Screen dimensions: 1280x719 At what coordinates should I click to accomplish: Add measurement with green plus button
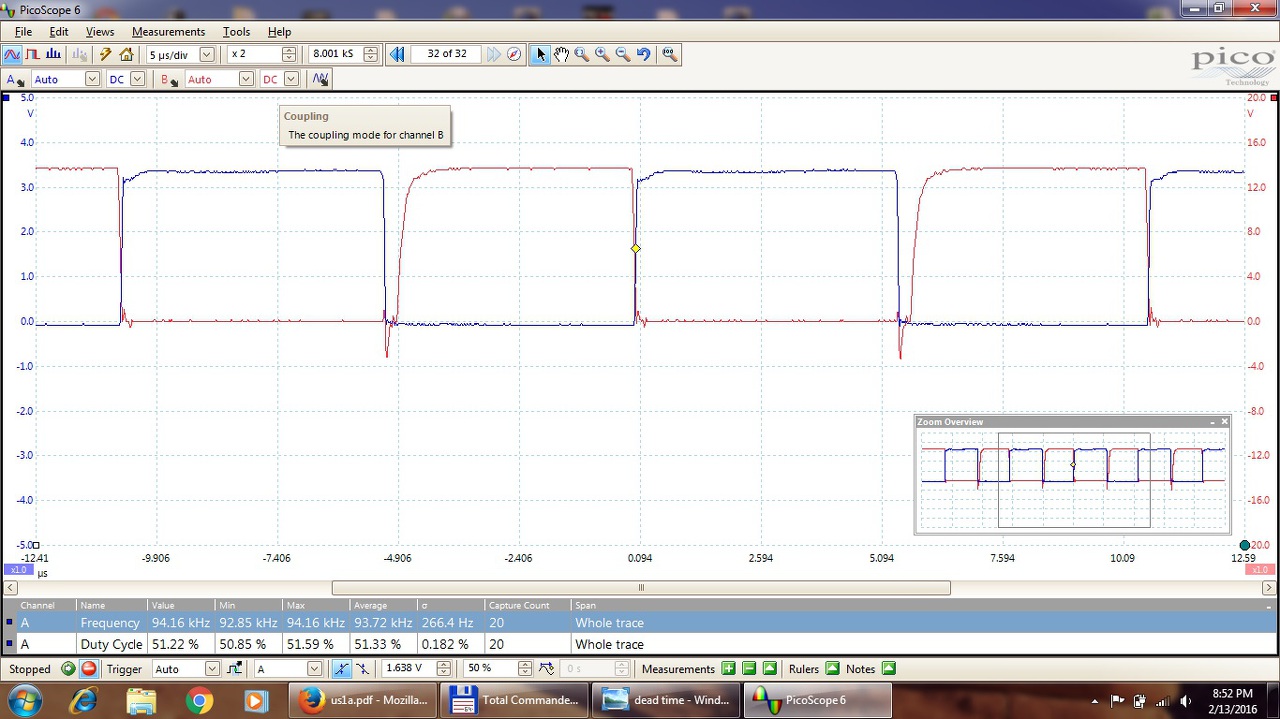tap(728, 669)
